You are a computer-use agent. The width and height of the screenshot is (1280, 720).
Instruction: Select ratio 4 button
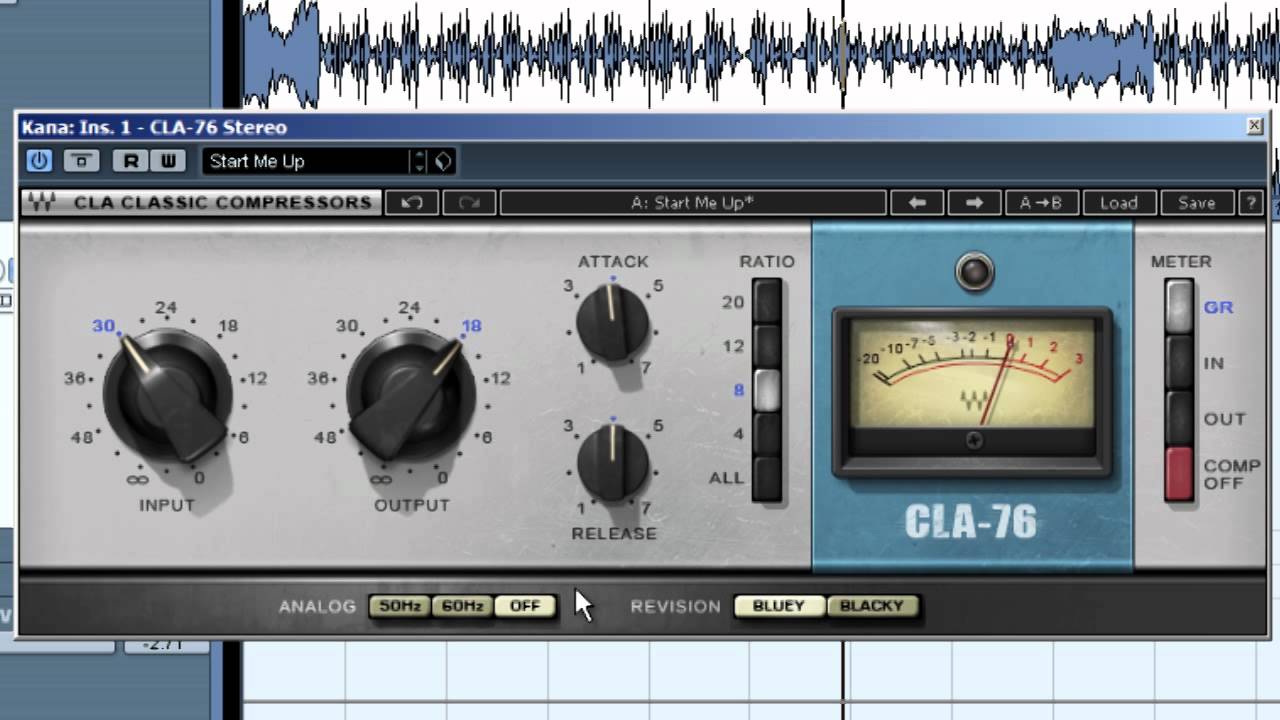tap(767, 433)
